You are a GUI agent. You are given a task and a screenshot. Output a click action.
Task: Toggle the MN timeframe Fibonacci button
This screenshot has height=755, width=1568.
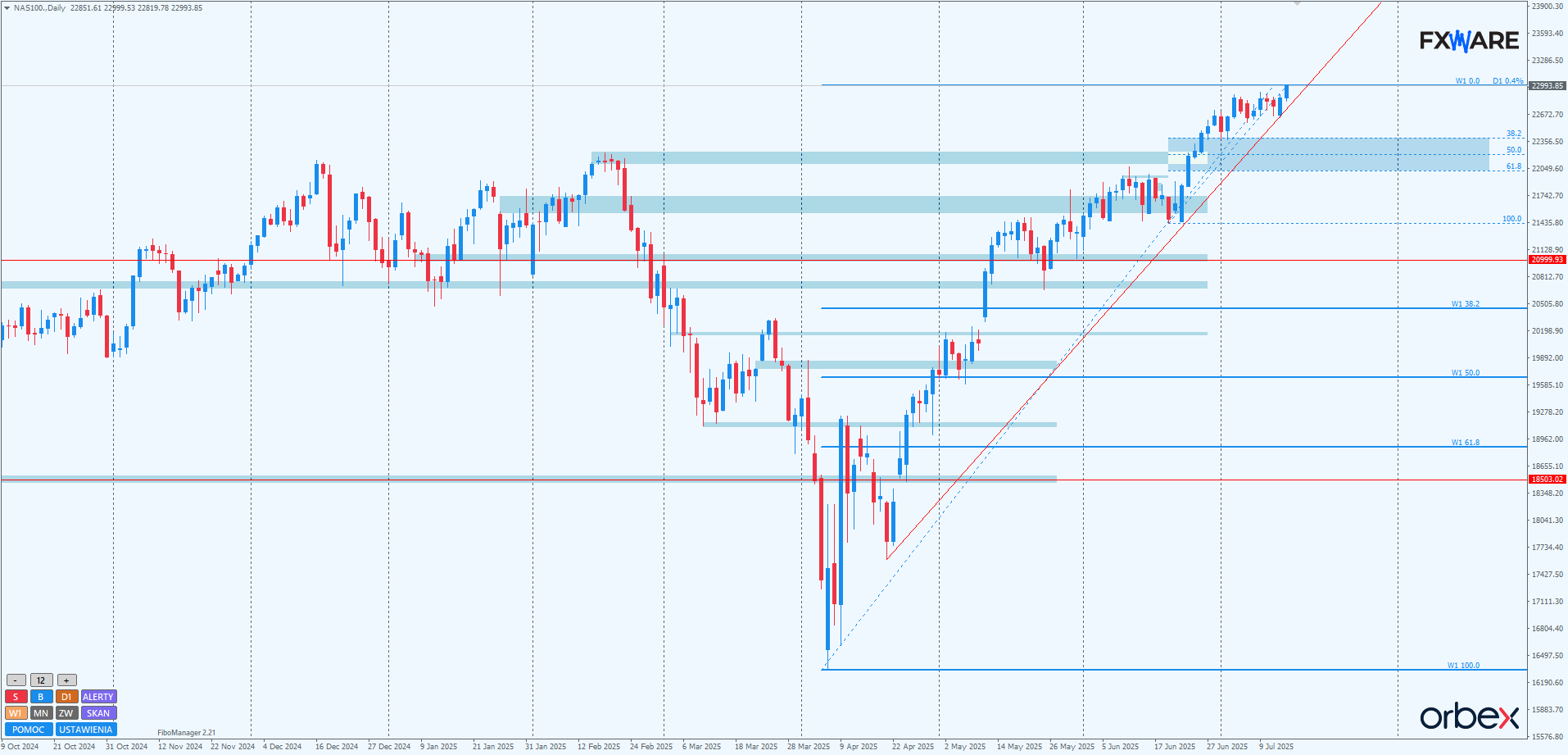pyautogui.click(x=41, y=713)
